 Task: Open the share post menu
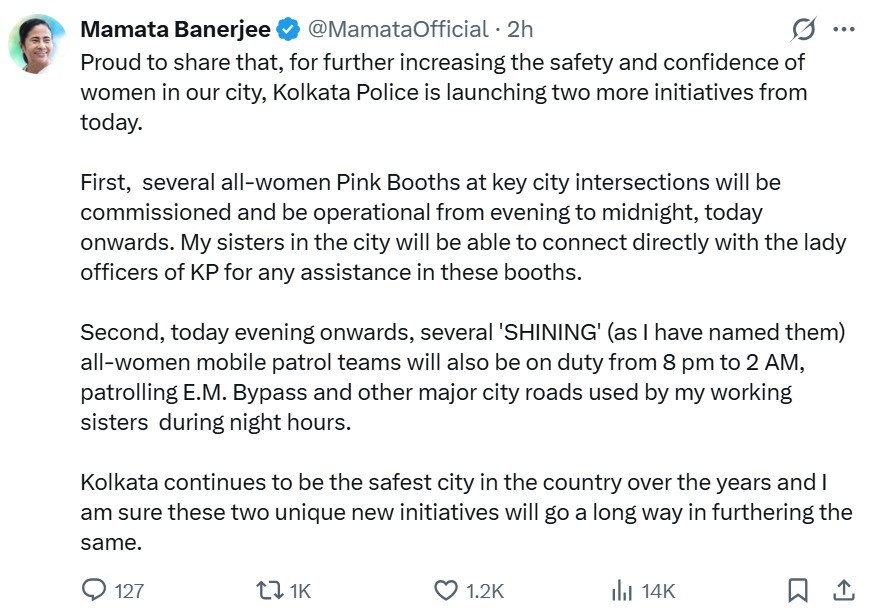tap(843, 590)
